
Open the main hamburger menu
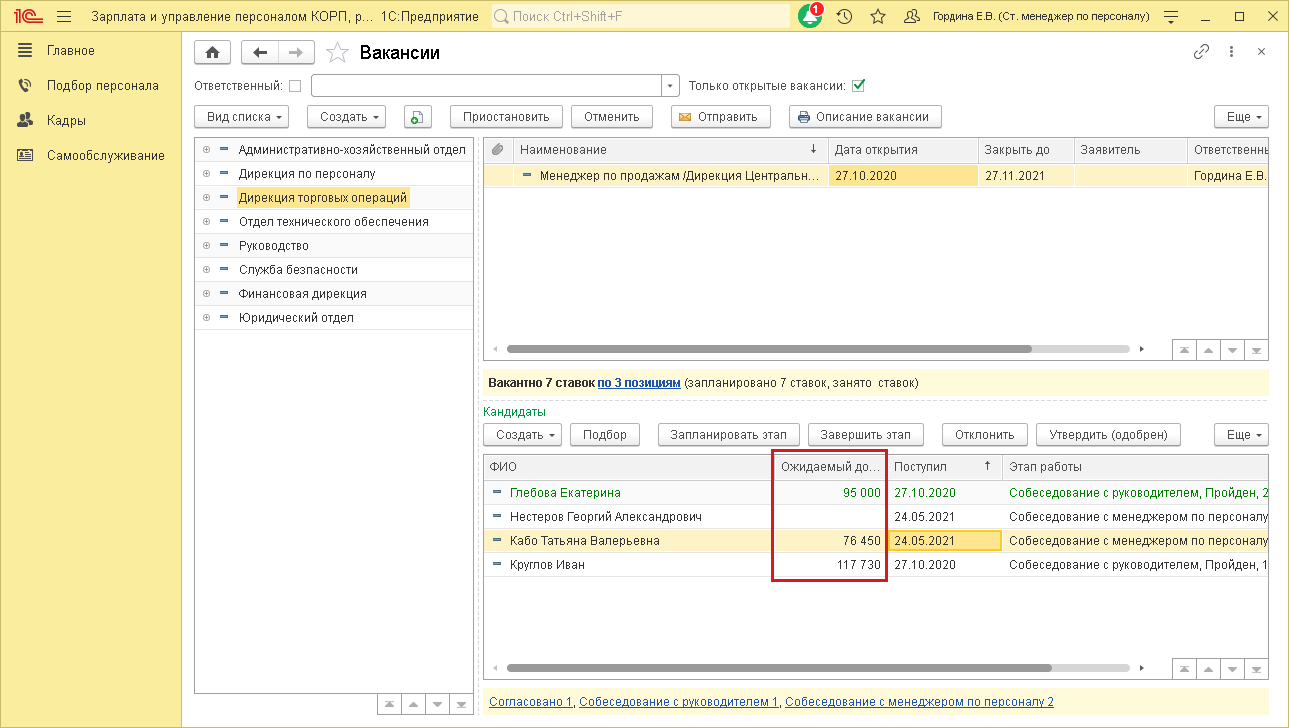point(64,17)
